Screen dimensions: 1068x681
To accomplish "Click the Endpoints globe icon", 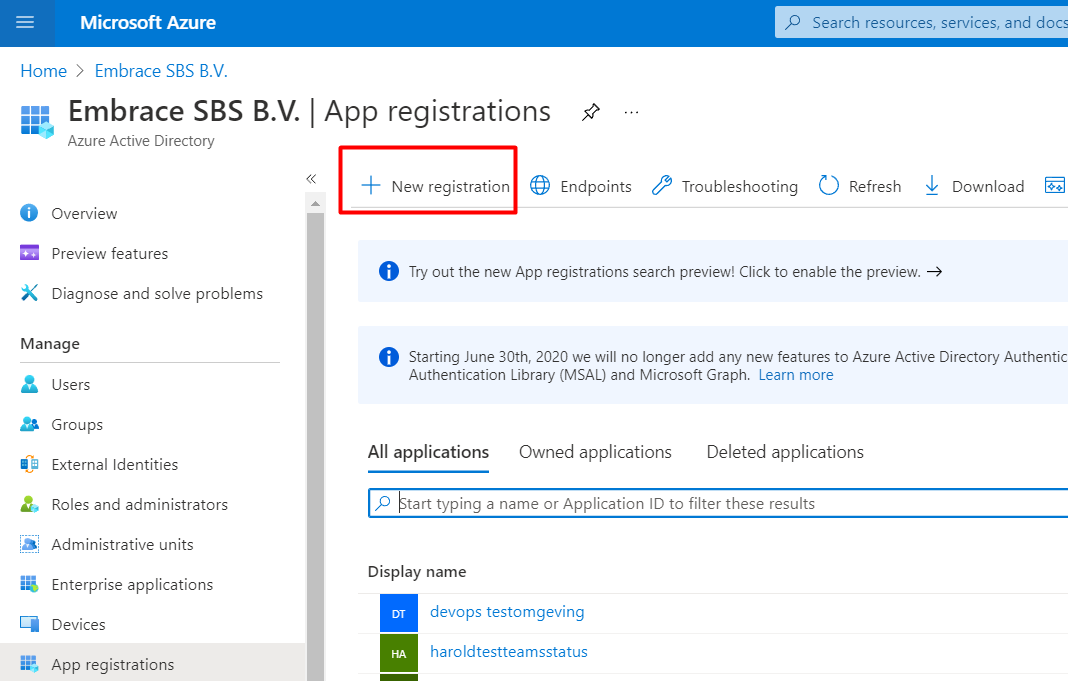I will click(540, 186).
